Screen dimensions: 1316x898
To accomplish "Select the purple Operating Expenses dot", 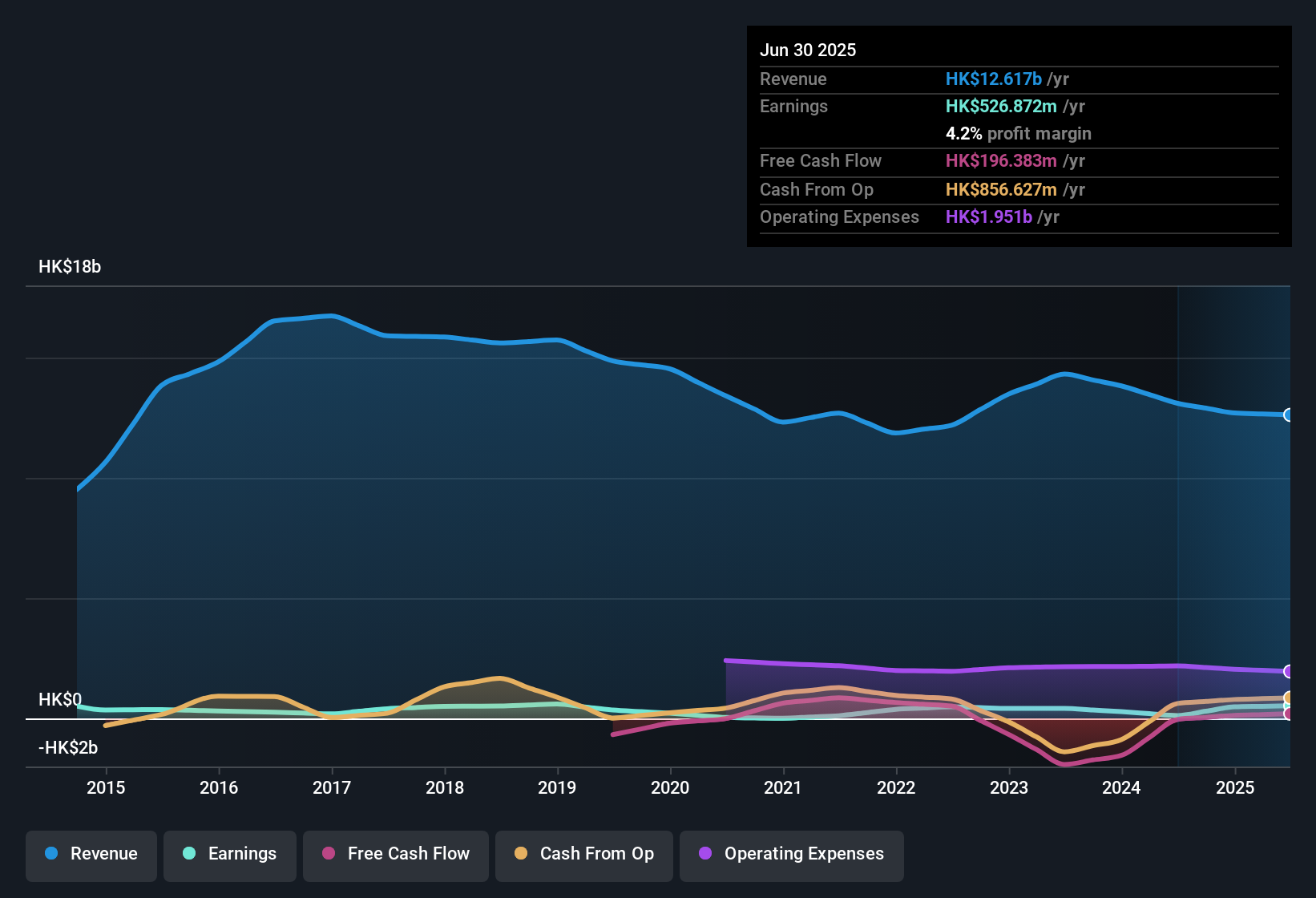I will pos(705,854).
